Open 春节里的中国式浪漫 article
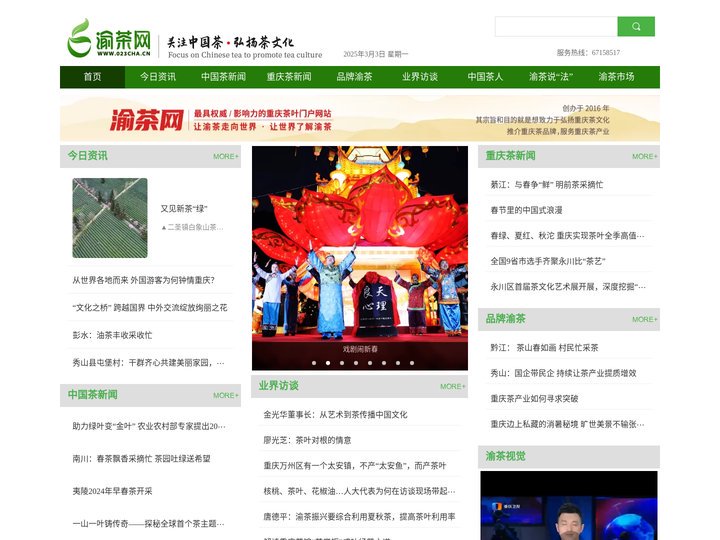 tap(526, 210)
